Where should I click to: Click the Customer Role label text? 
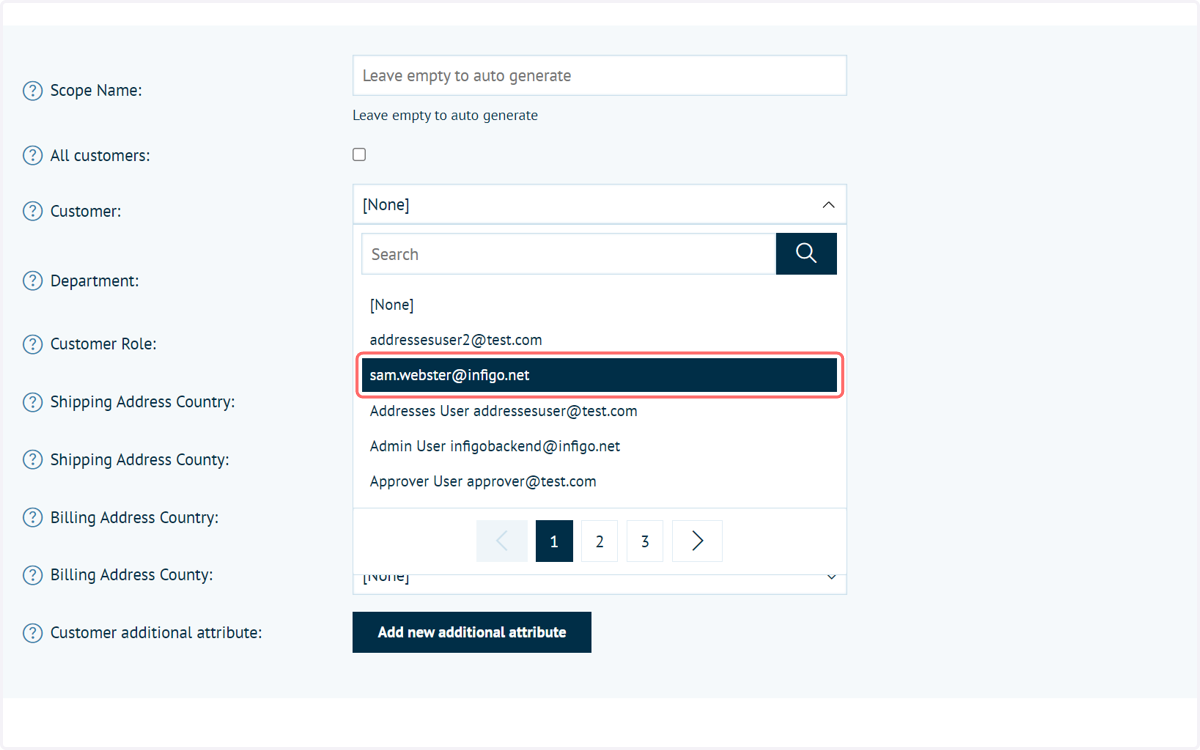pyautogui.click(x=103, y=344)
